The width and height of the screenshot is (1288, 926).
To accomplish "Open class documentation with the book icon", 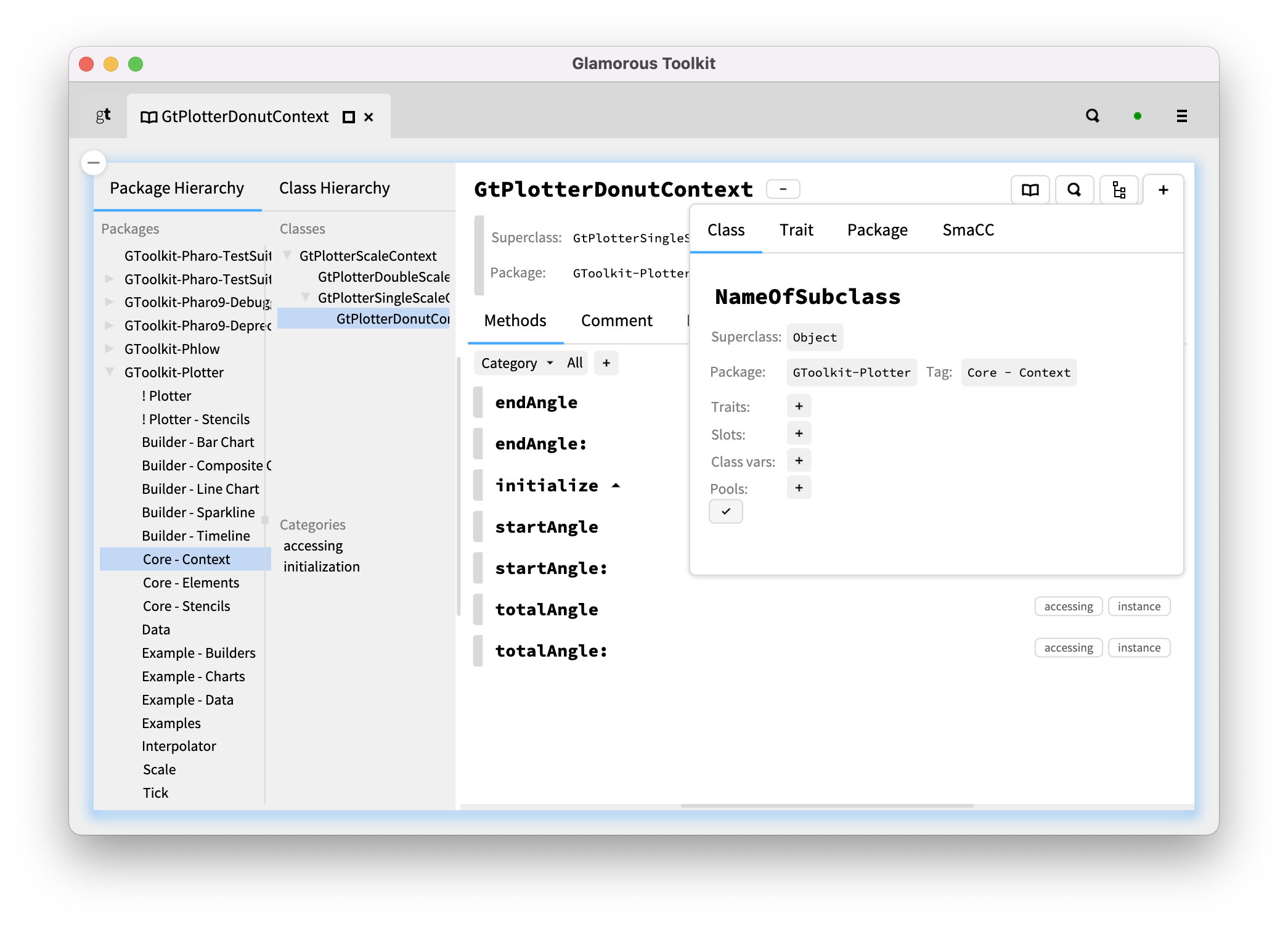I will 1030,190.
